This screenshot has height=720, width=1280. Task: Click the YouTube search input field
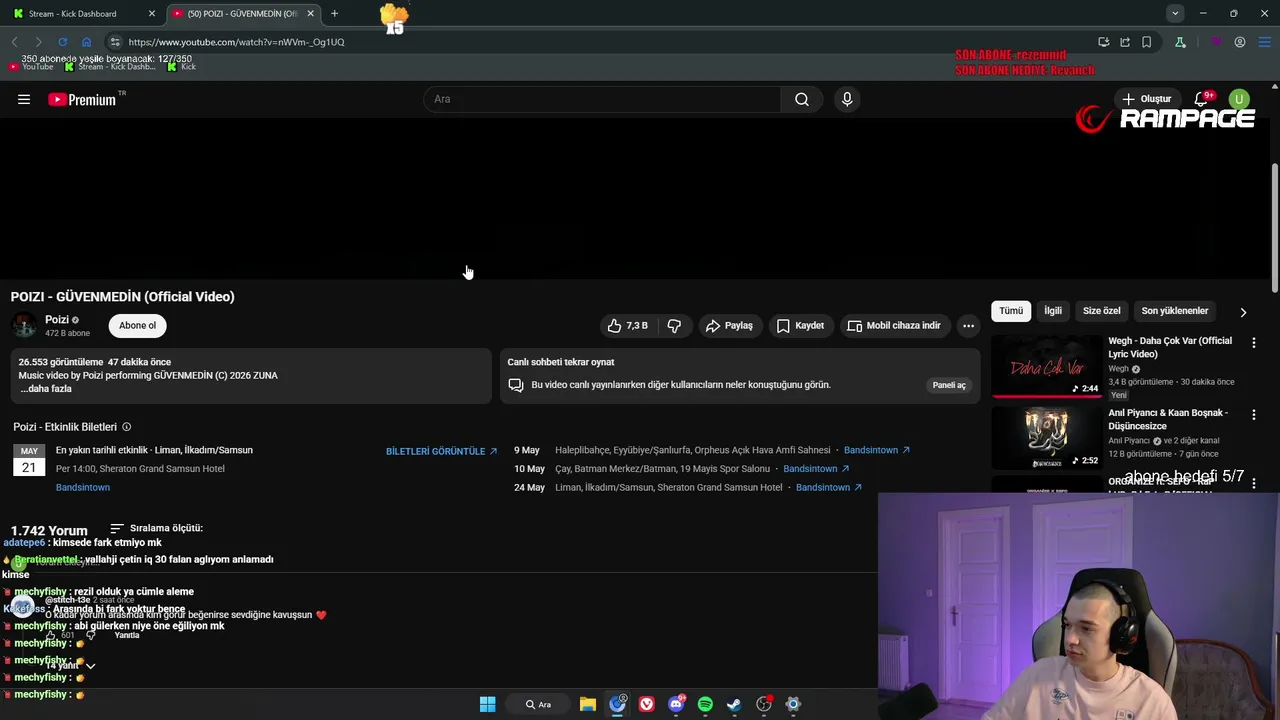tap(602, 99)
